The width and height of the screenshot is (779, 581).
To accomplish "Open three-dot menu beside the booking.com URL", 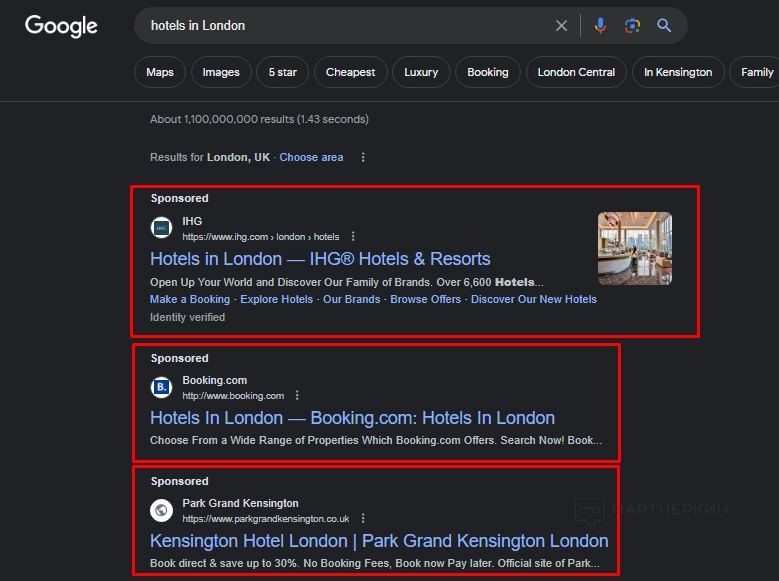I will tap(297, 396).
